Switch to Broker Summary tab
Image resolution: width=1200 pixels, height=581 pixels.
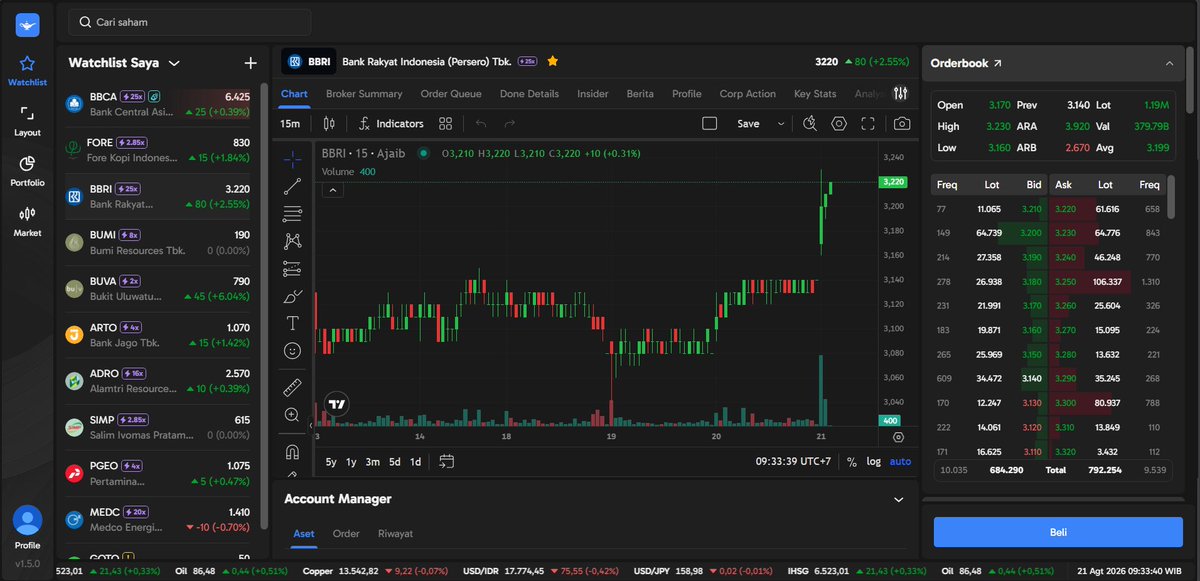(364, 94)
